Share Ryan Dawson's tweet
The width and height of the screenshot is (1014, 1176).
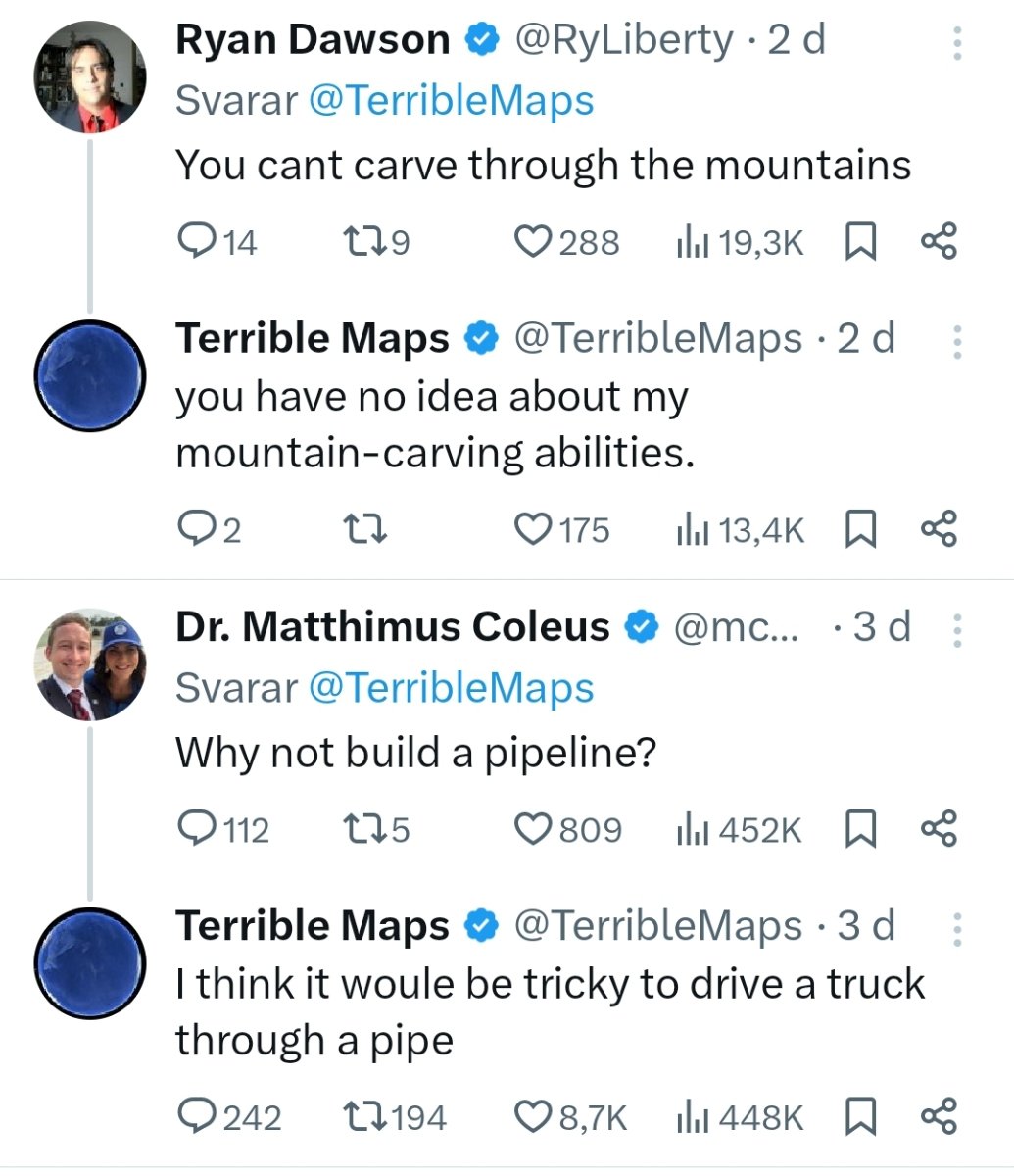(x=939, y=241)
